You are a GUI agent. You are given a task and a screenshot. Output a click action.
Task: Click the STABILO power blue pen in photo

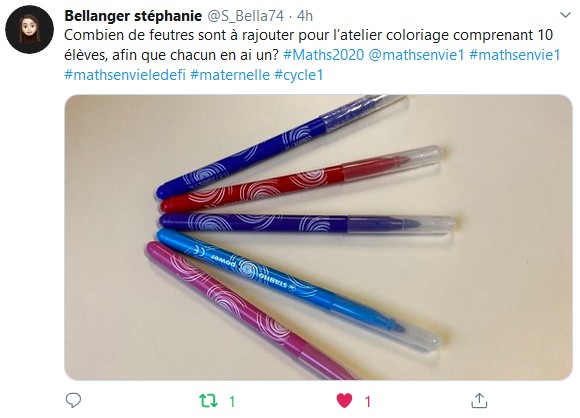[x=298, y=289]
